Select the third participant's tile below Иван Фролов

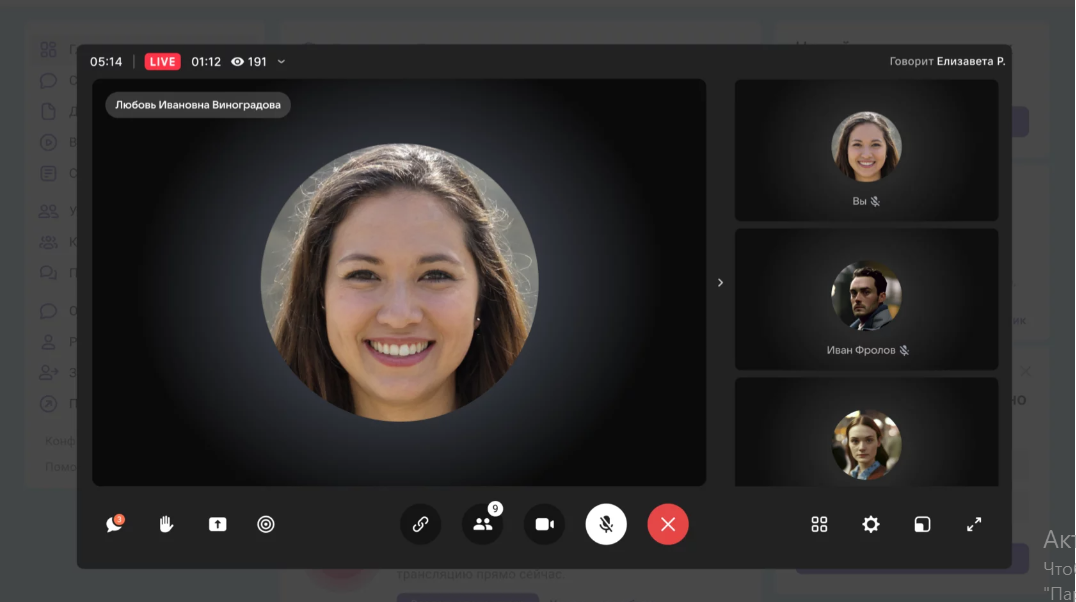pos(867,432)
